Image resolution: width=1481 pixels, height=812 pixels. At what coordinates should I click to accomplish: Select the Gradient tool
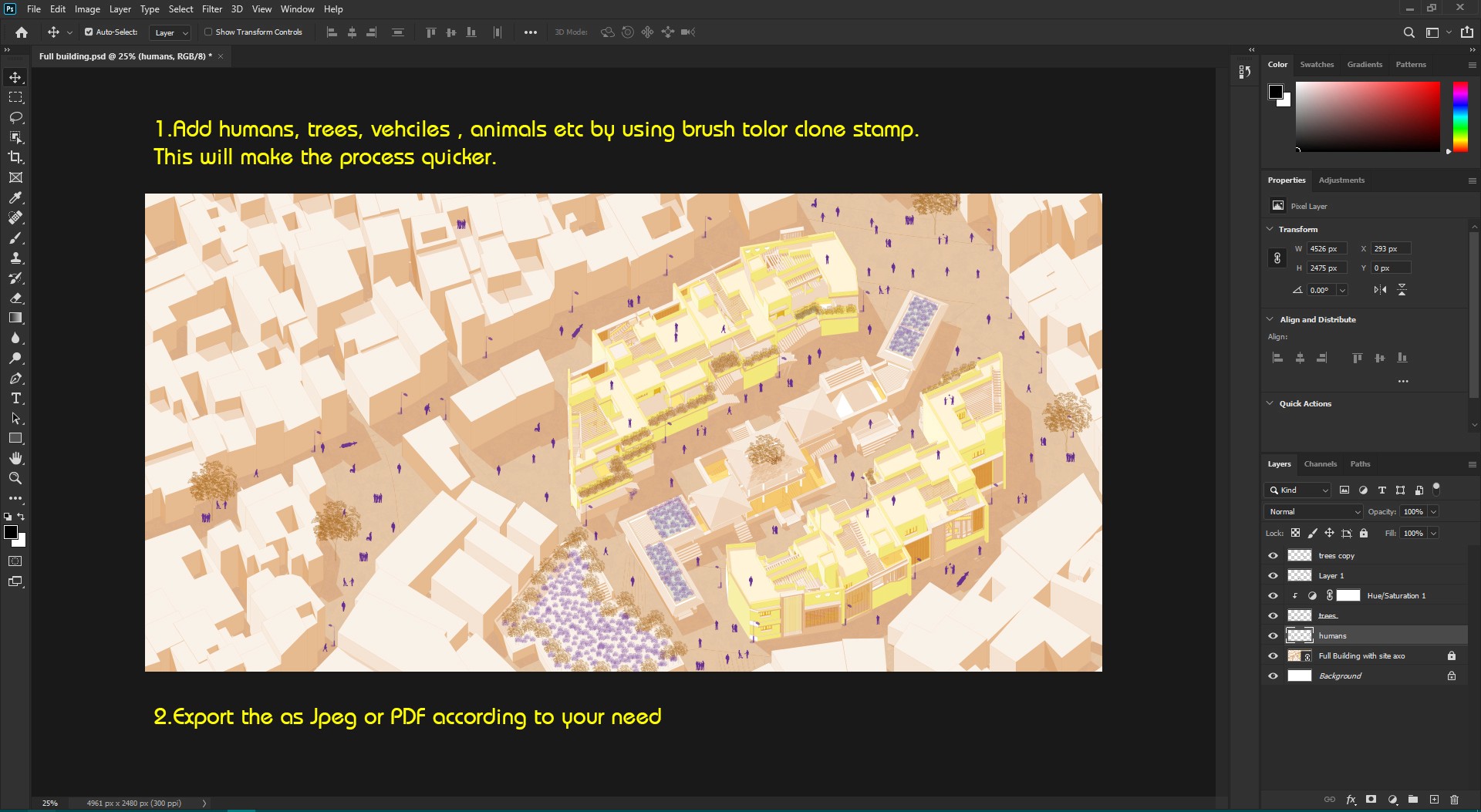[x=15, y=318]
